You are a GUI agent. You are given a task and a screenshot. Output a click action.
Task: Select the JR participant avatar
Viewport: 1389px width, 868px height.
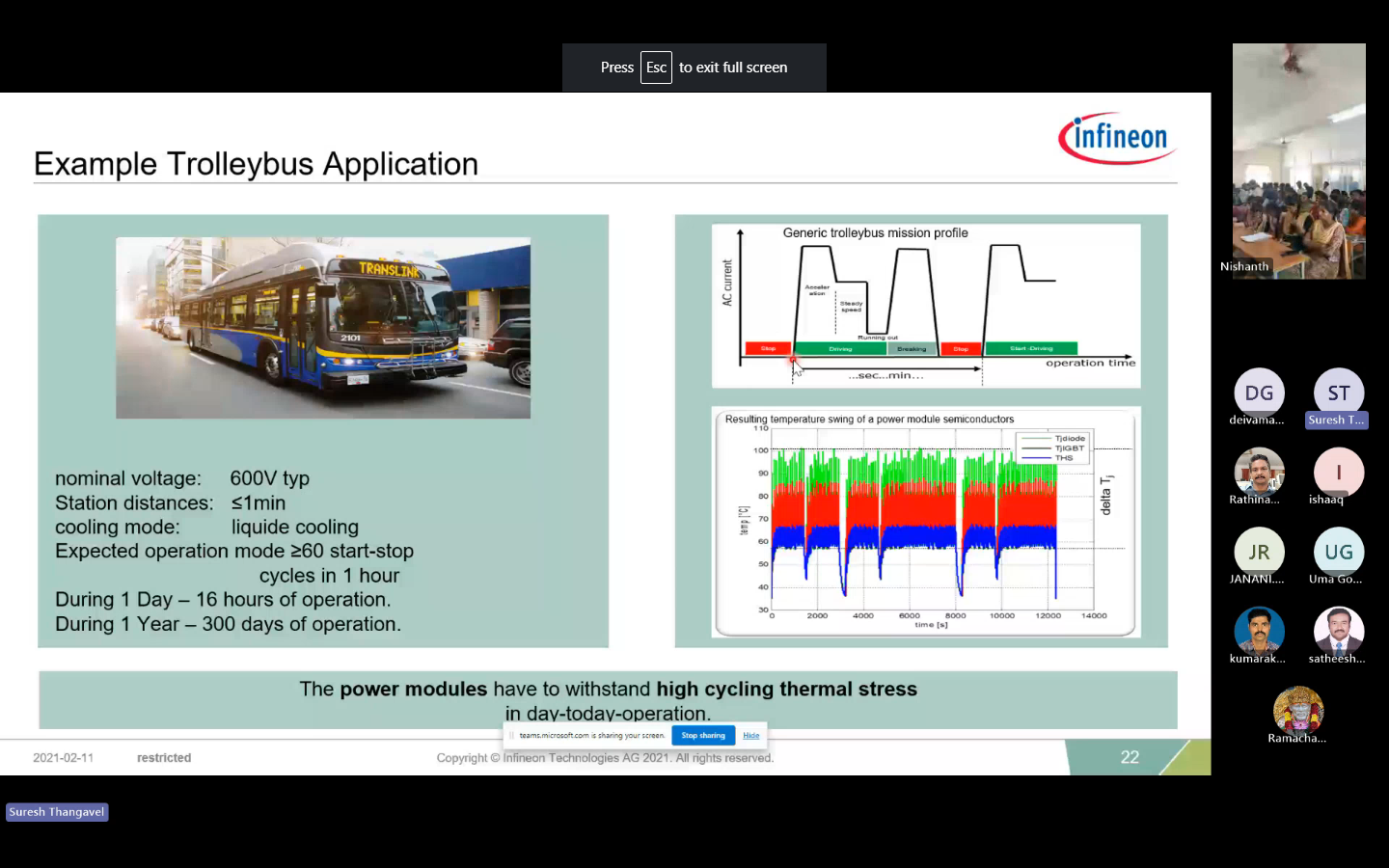(x=1259, y=552)
